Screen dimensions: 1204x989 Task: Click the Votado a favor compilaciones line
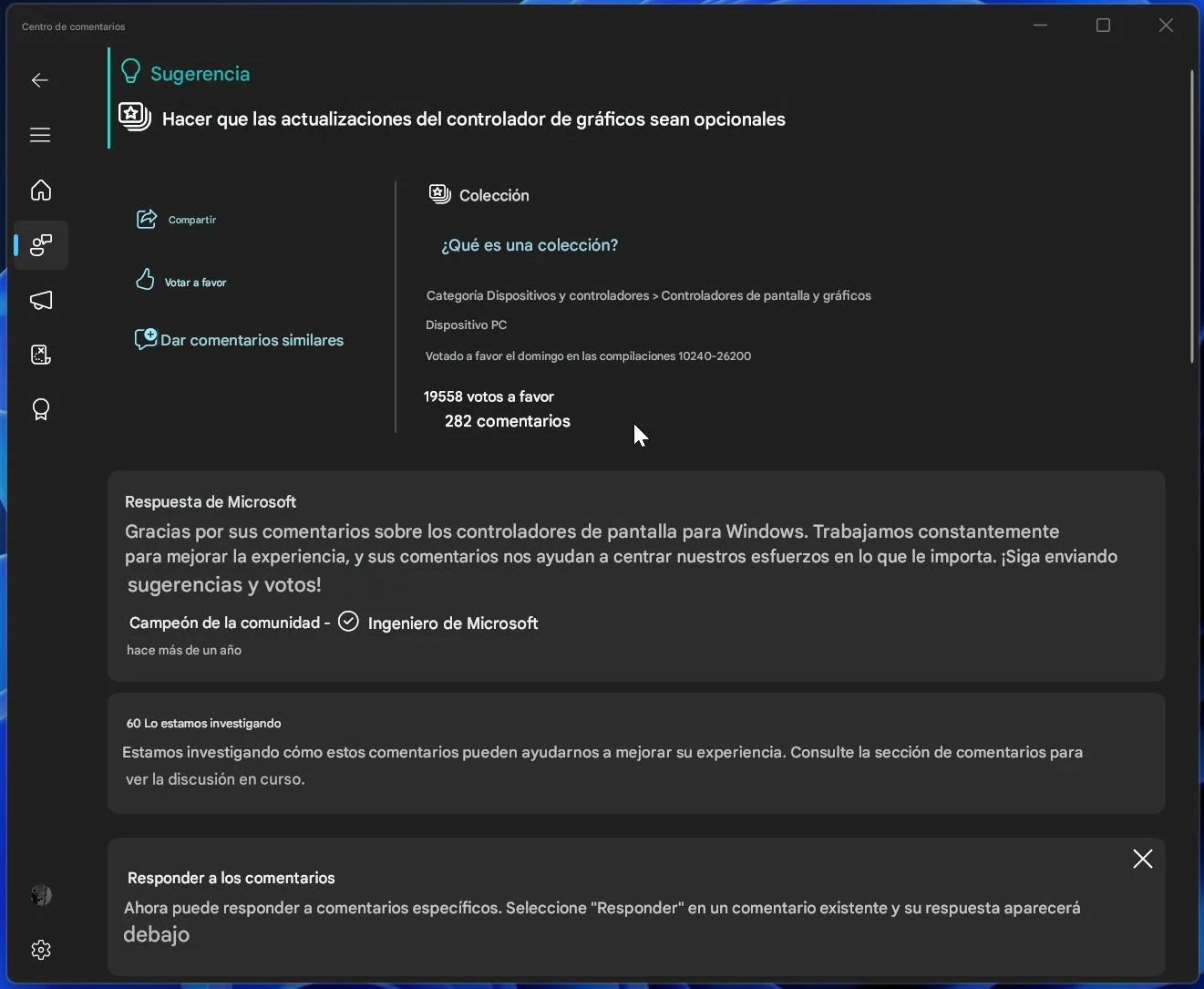(x=589, y=355)
